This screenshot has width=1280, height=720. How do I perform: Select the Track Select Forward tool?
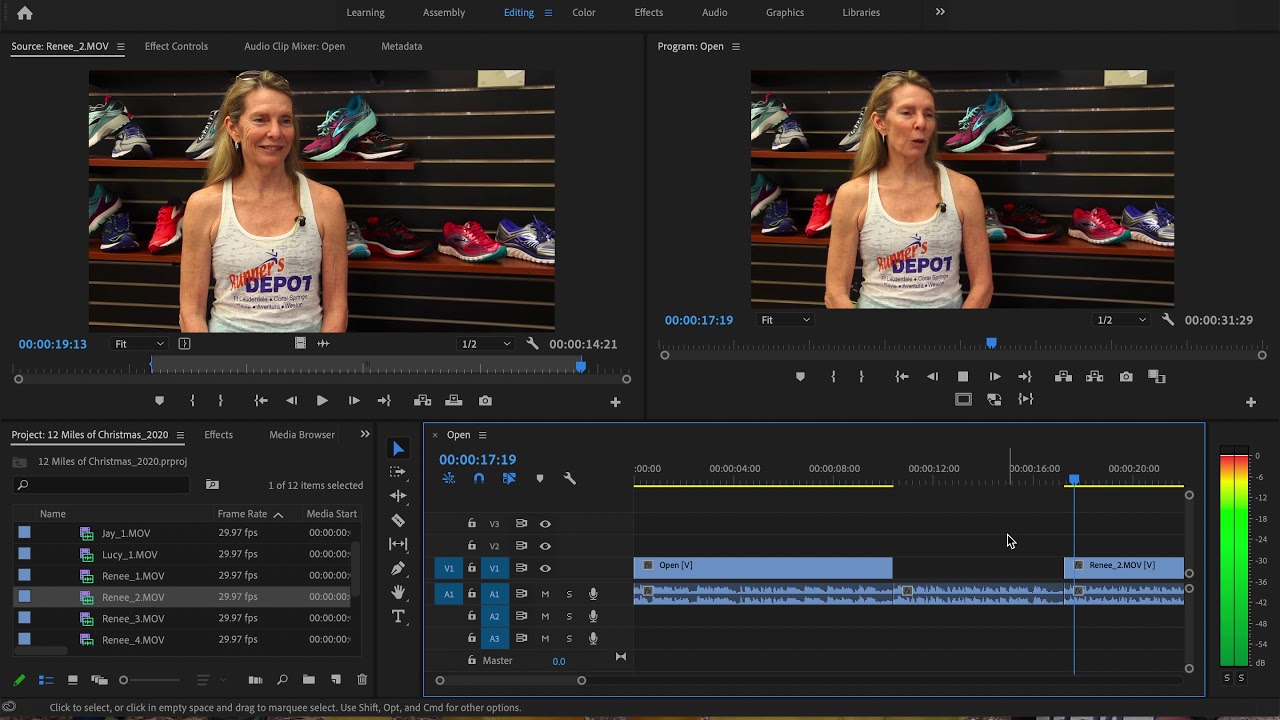pos(398,472)
